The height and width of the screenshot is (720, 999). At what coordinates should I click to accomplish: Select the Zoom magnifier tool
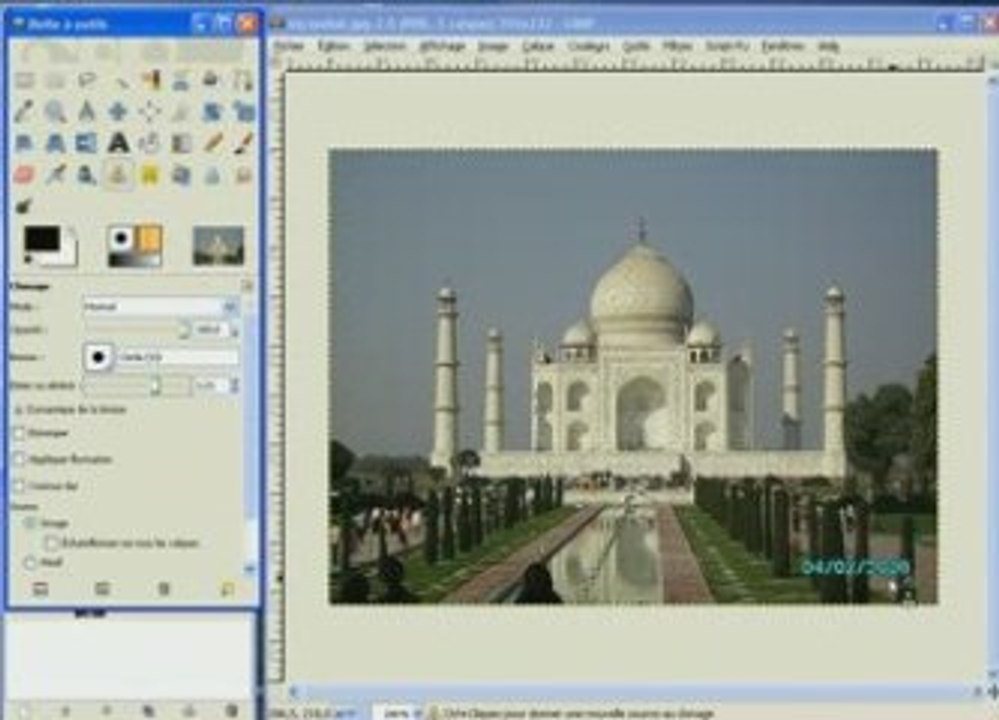tap(55, 112)
